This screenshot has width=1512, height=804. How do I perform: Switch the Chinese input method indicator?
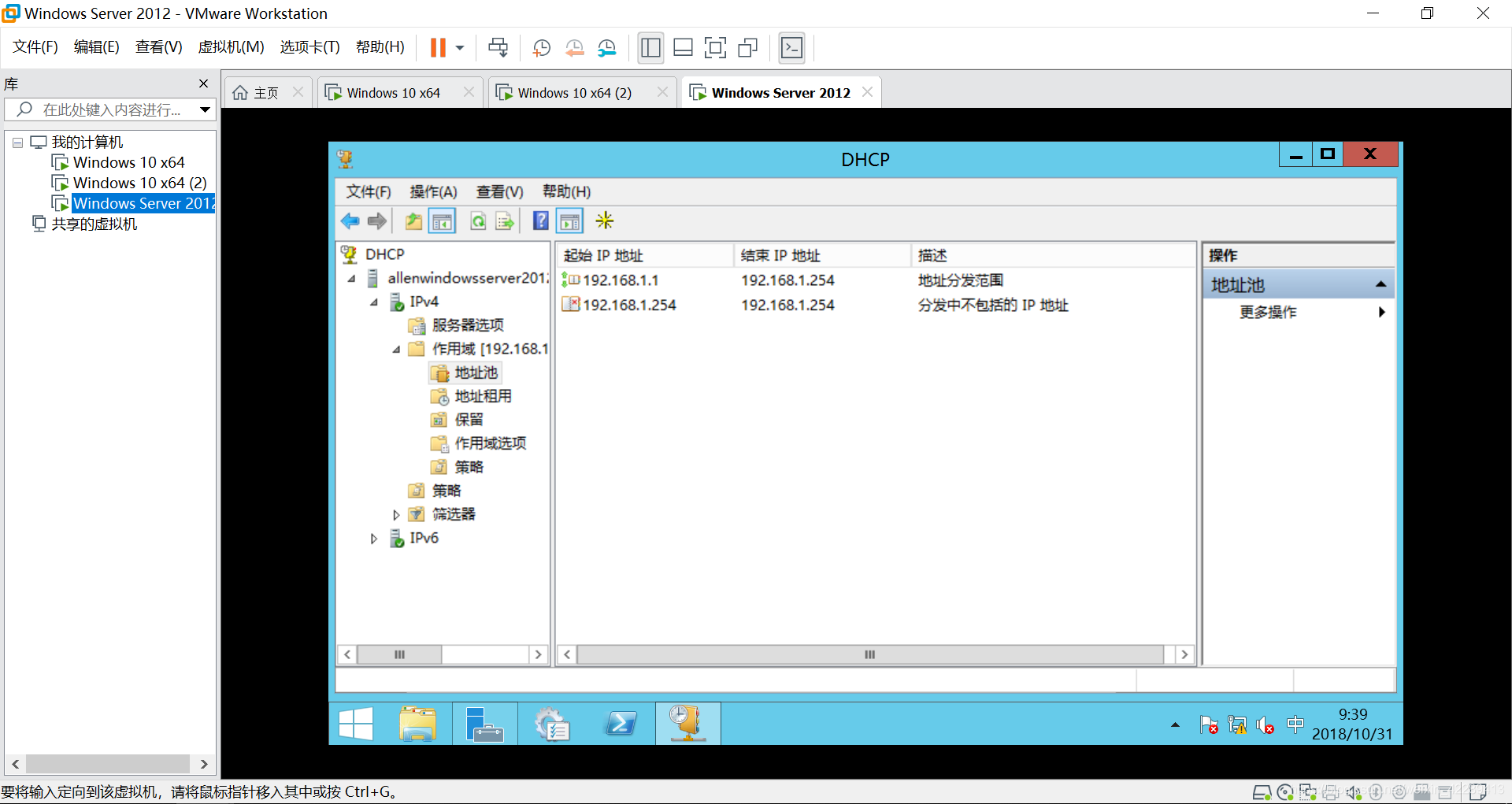point(1295,724)
